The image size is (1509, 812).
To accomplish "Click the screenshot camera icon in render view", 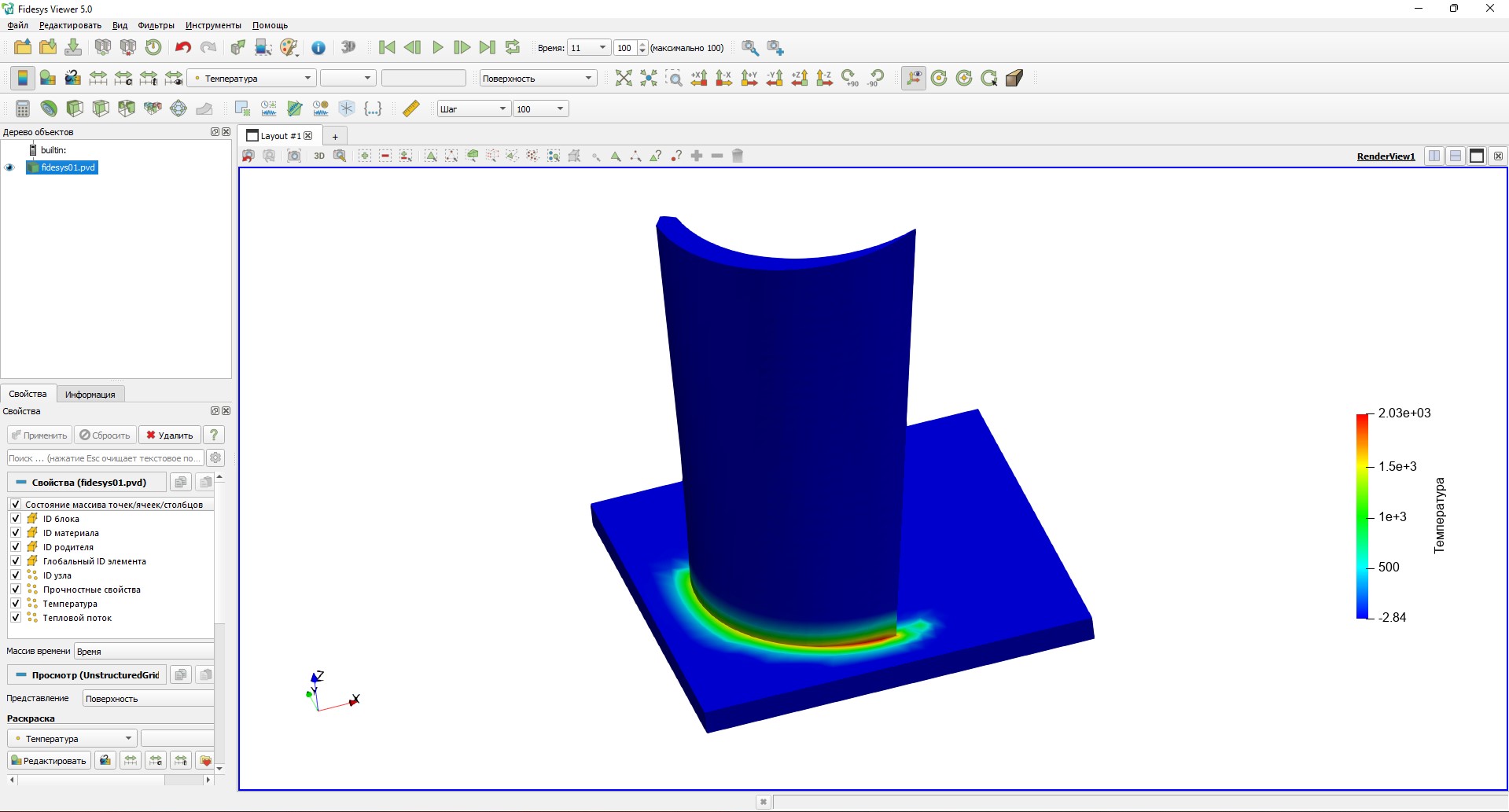I will pos(294,156).
